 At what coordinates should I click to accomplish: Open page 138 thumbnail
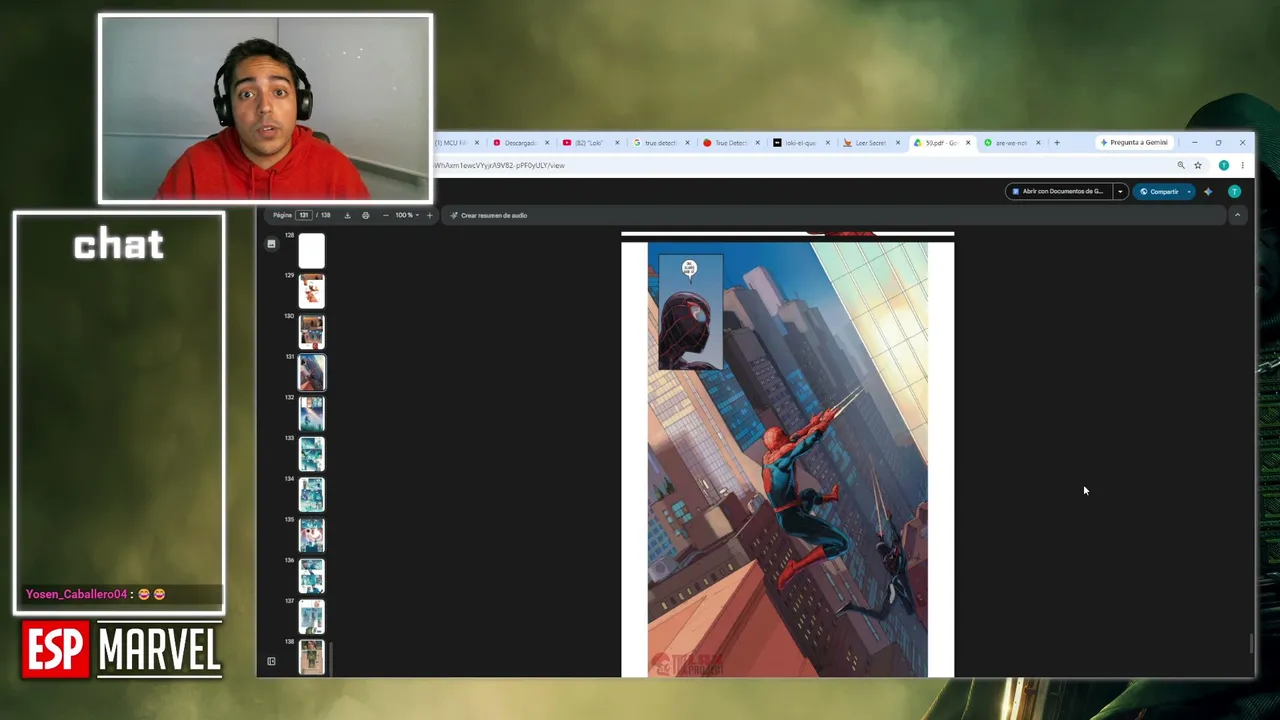coord(312,657)
